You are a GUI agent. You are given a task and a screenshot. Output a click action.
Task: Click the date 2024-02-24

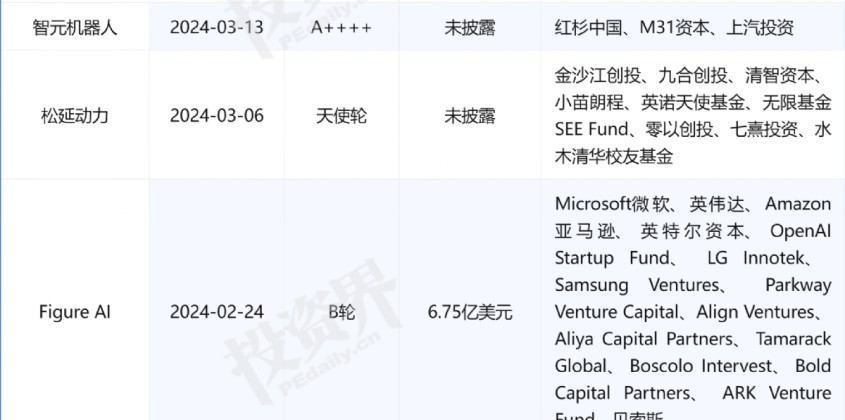click(x=217, y=312)
